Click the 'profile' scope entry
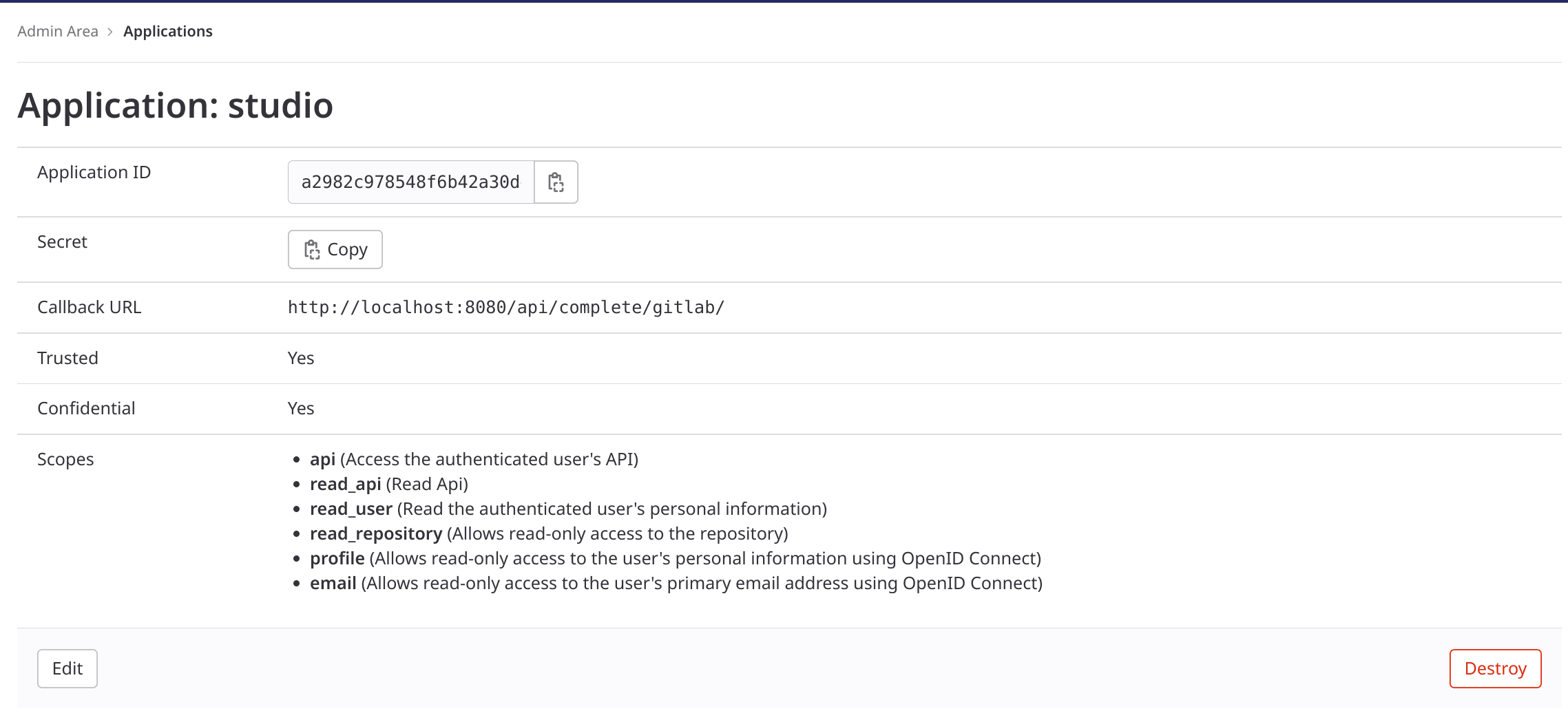Viewport: 1568px width, 722px height. coord(676,558)
